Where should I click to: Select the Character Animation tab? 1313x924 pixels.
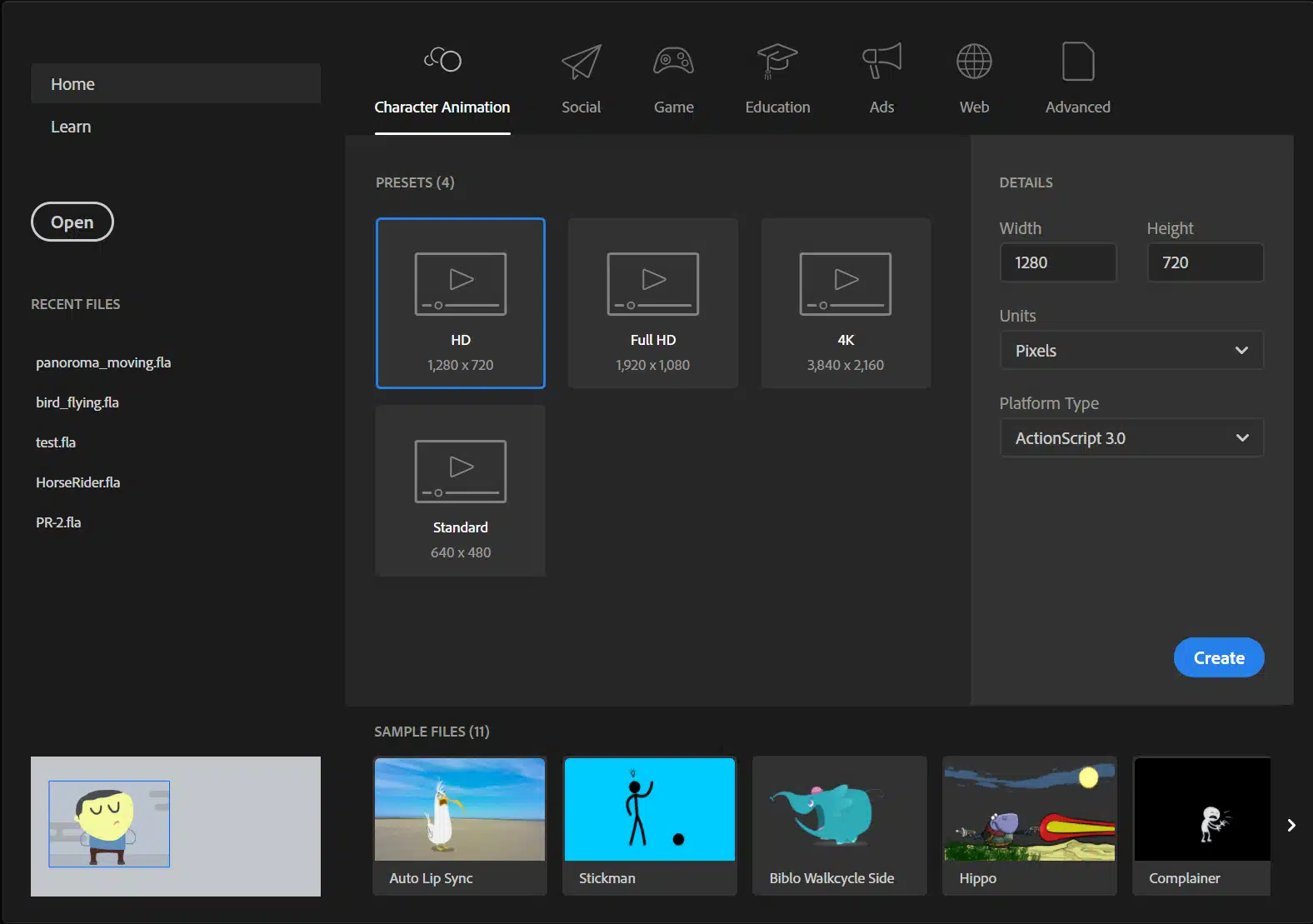[x=442, y=107]
